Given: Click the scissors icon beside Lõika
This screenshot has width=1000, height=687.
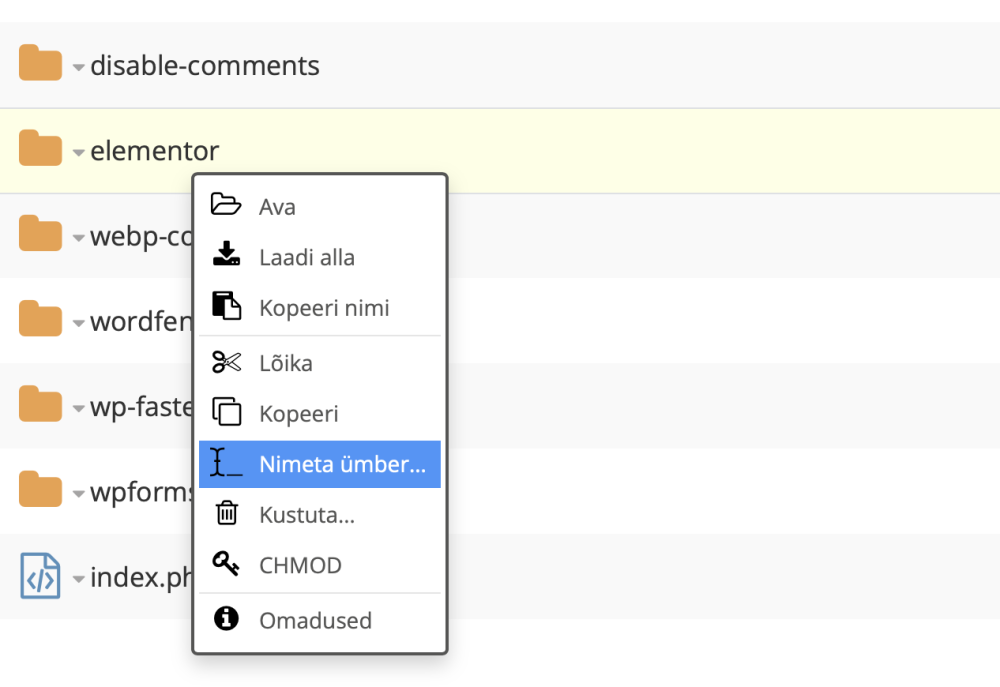Looking at the screenshot, I should click(x=227, y=362).
